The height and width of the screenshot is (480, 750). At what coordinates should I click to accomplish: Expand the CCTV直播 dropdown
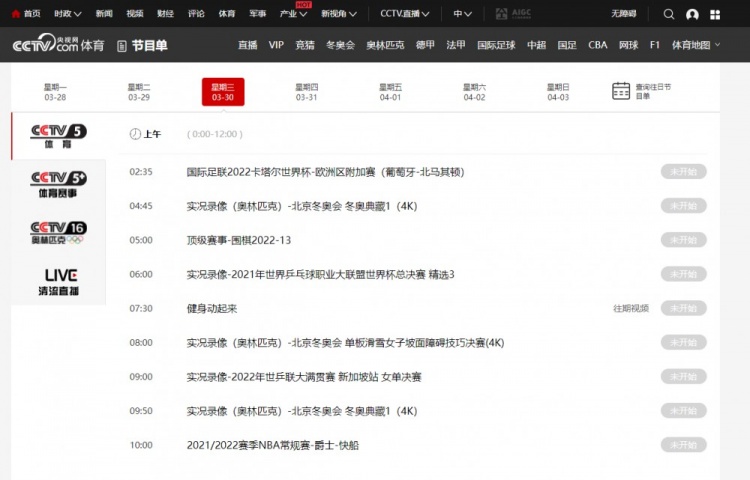405,13
